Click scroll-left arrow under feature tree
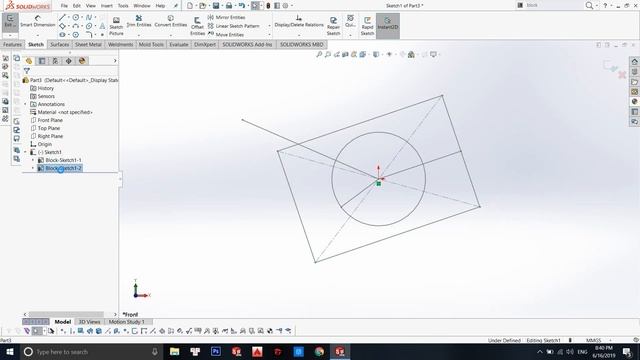Viewport: 640px width, 360px height. coord(25,314)
